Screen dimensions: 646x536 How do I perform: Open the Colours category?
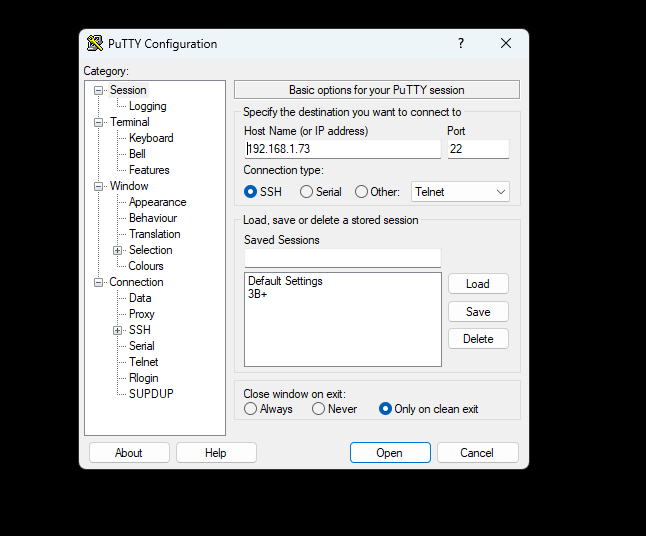(146, 266)
